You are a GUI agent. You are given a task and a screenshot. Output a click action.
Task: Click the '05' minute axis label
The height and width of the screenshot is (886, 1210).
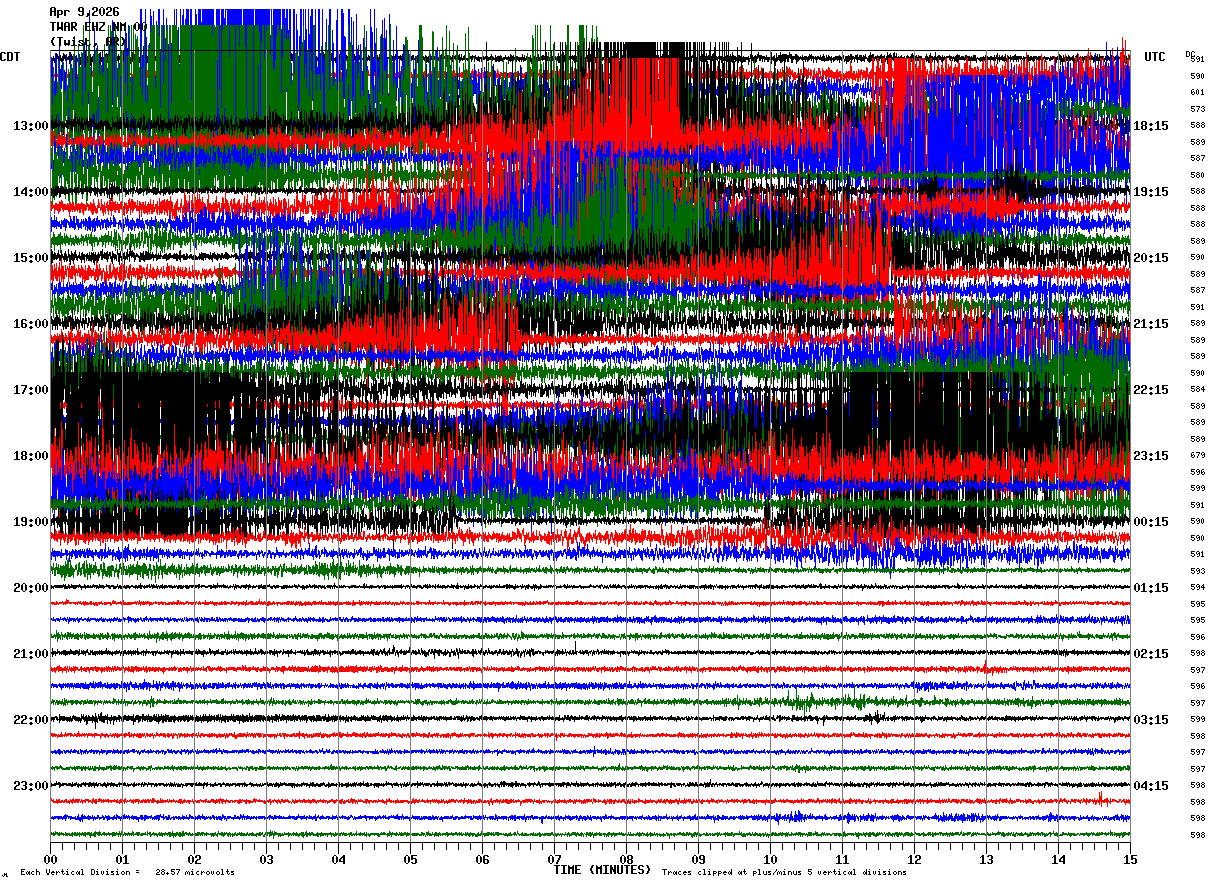point(410,859)
